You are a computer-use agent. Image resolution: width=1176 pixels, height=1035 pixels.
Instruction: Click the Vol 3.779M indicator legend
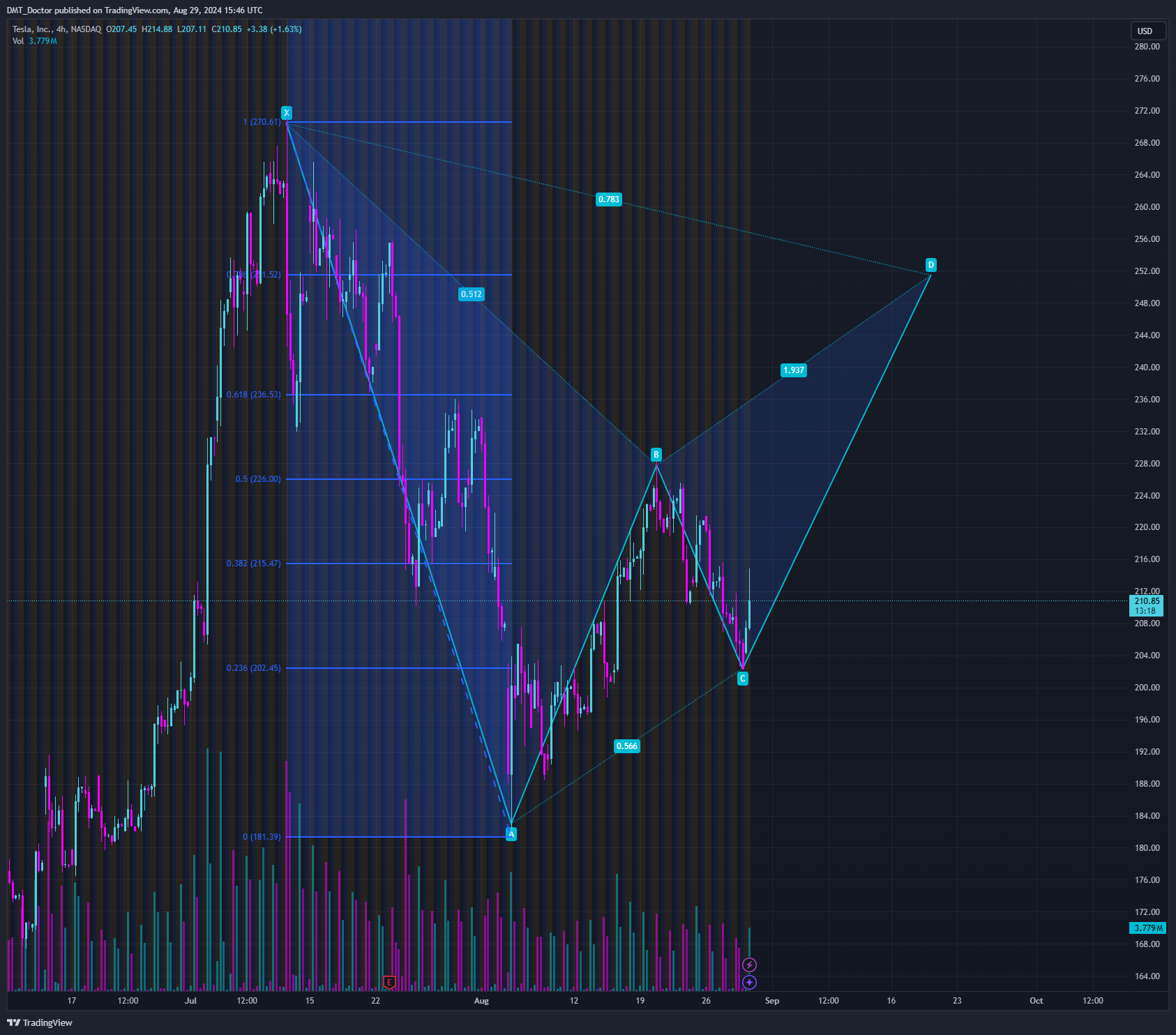pos(35,41)
